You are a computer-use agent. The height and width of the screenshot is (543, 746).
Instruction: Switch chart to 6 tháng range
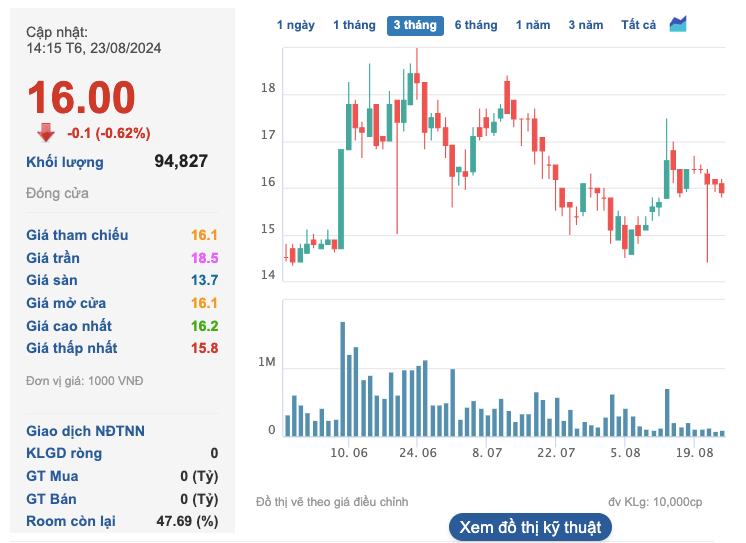pos(476,25)
